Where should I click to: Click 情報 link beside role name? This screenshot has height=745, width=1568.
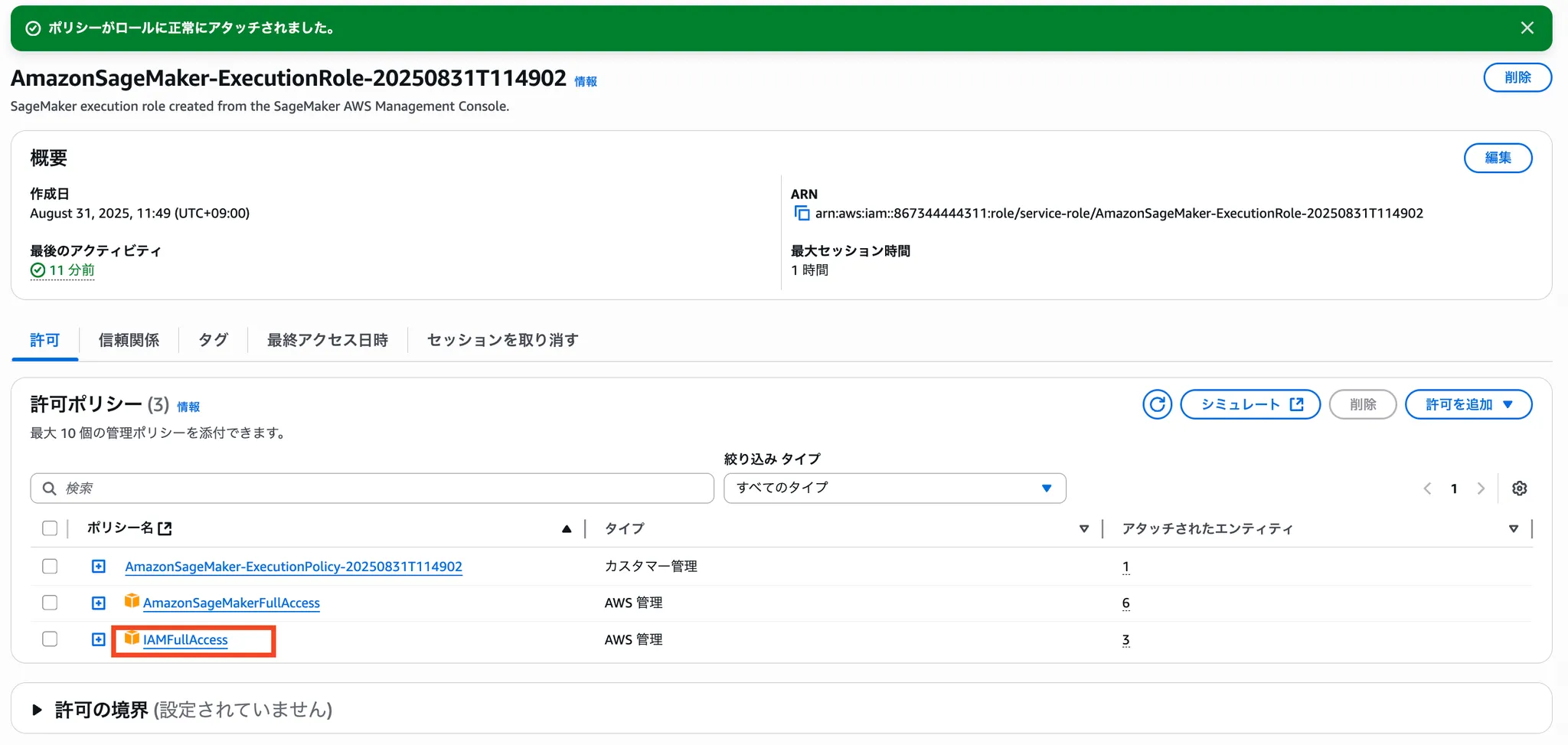586,81
